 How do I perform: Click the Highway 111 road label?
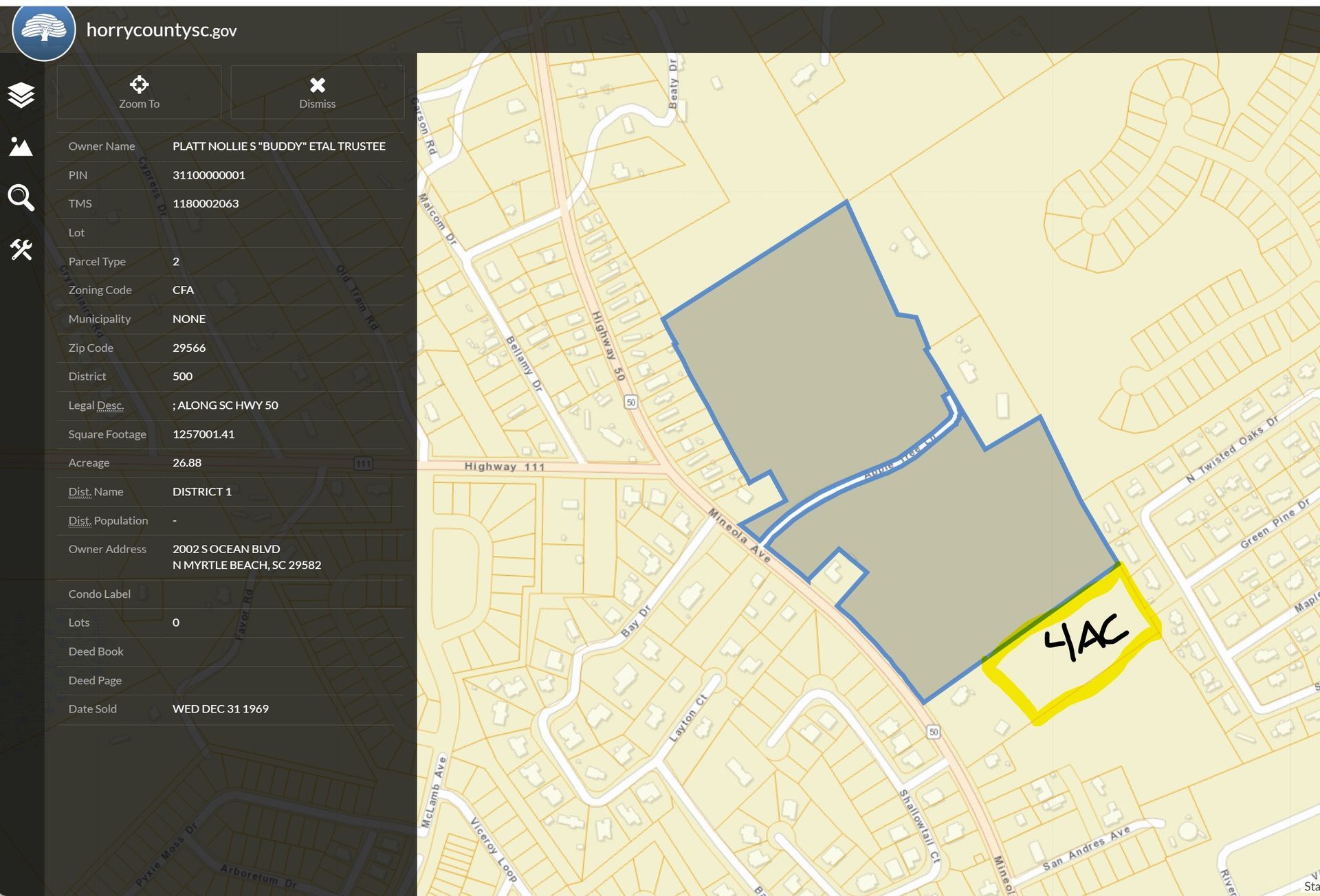point(504,467)
